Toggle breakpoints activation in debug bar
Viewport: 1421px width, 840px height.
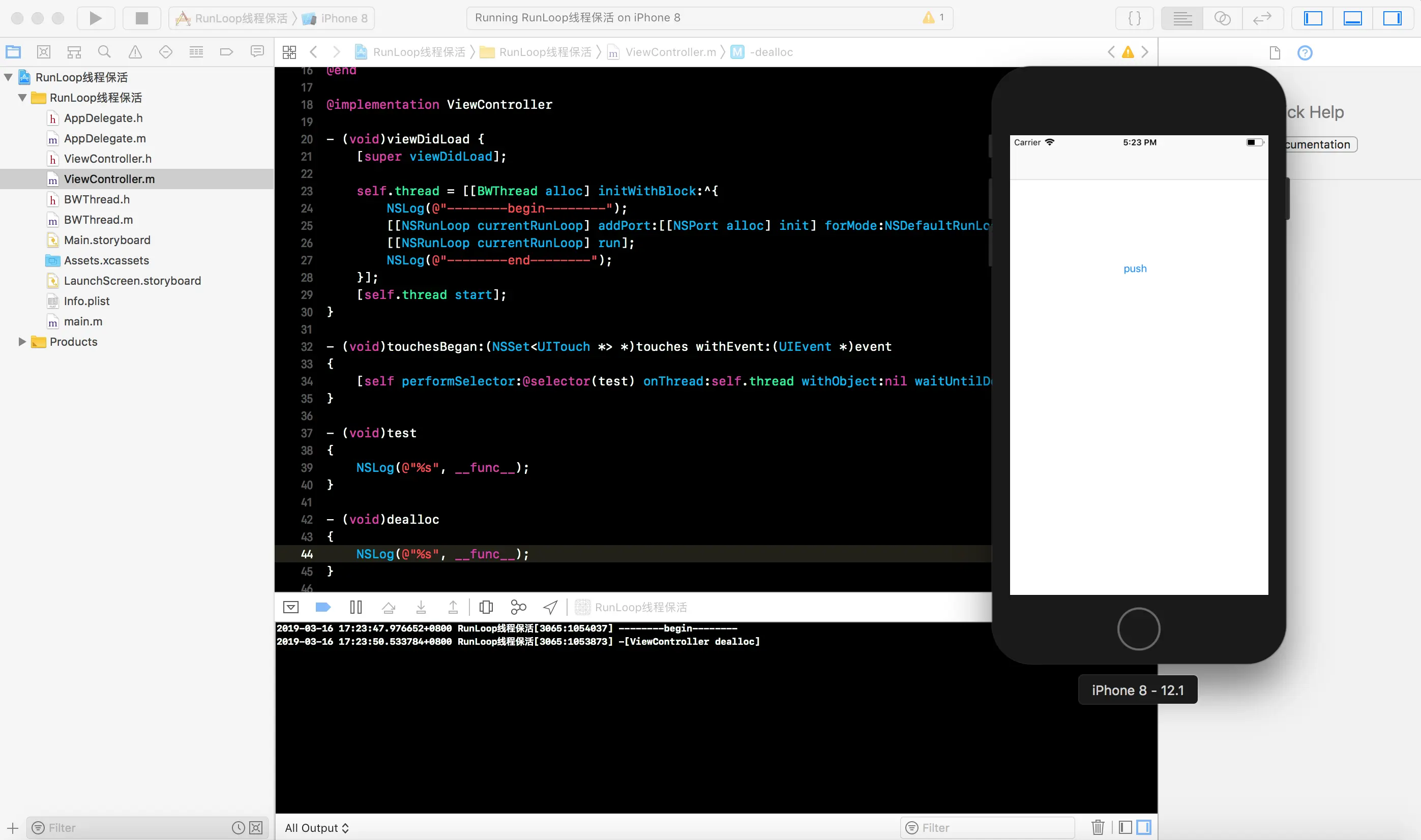coord(322,607)
